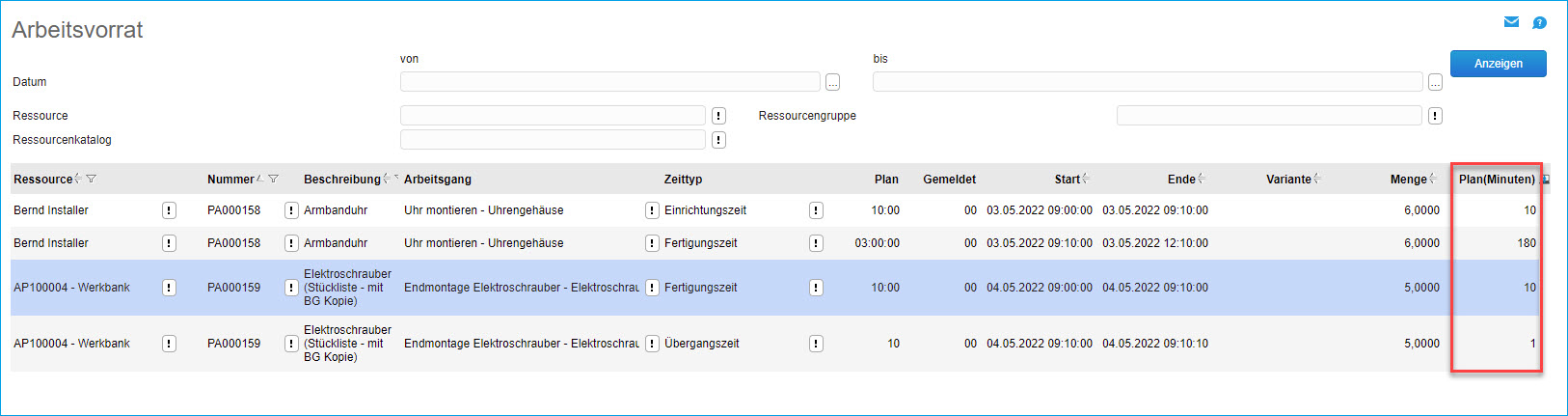Click the filter icon beside Nummer header

point(273,179)
